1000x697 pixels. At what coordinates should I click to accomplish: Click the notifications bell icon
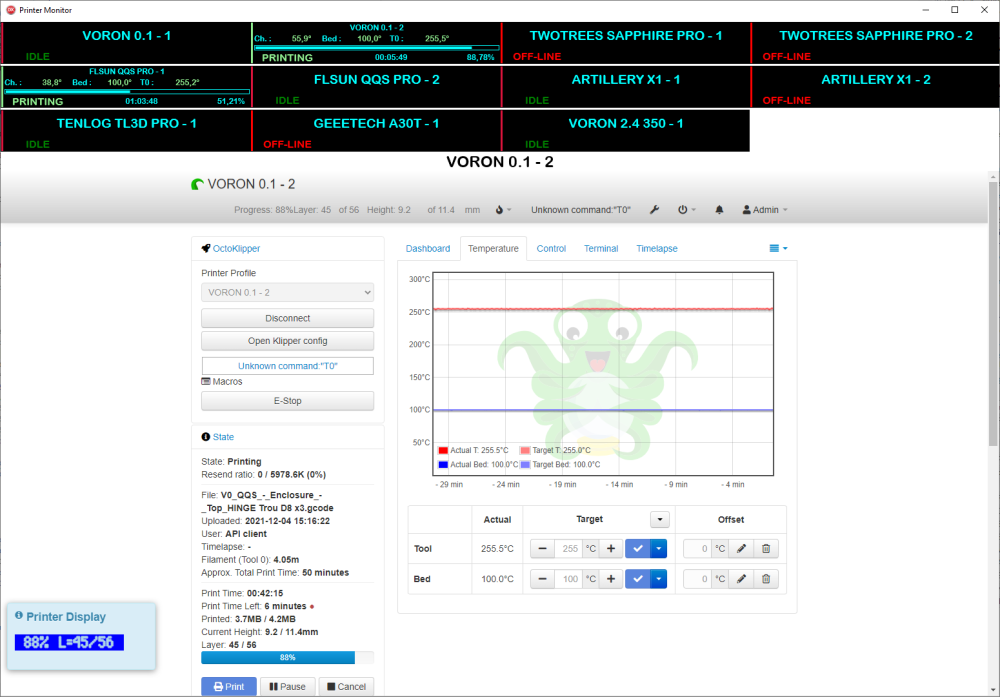point(719,210)
